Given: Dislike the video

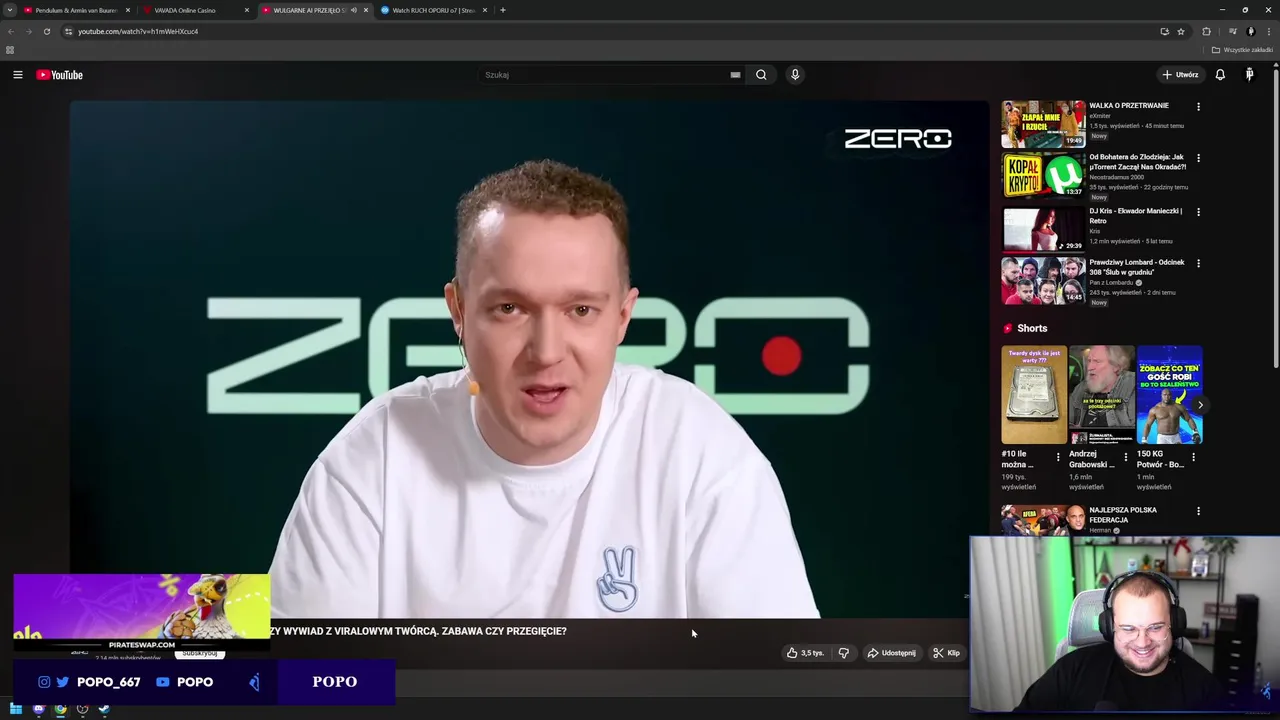Looking at the screenshot, I should click(844, 653).
